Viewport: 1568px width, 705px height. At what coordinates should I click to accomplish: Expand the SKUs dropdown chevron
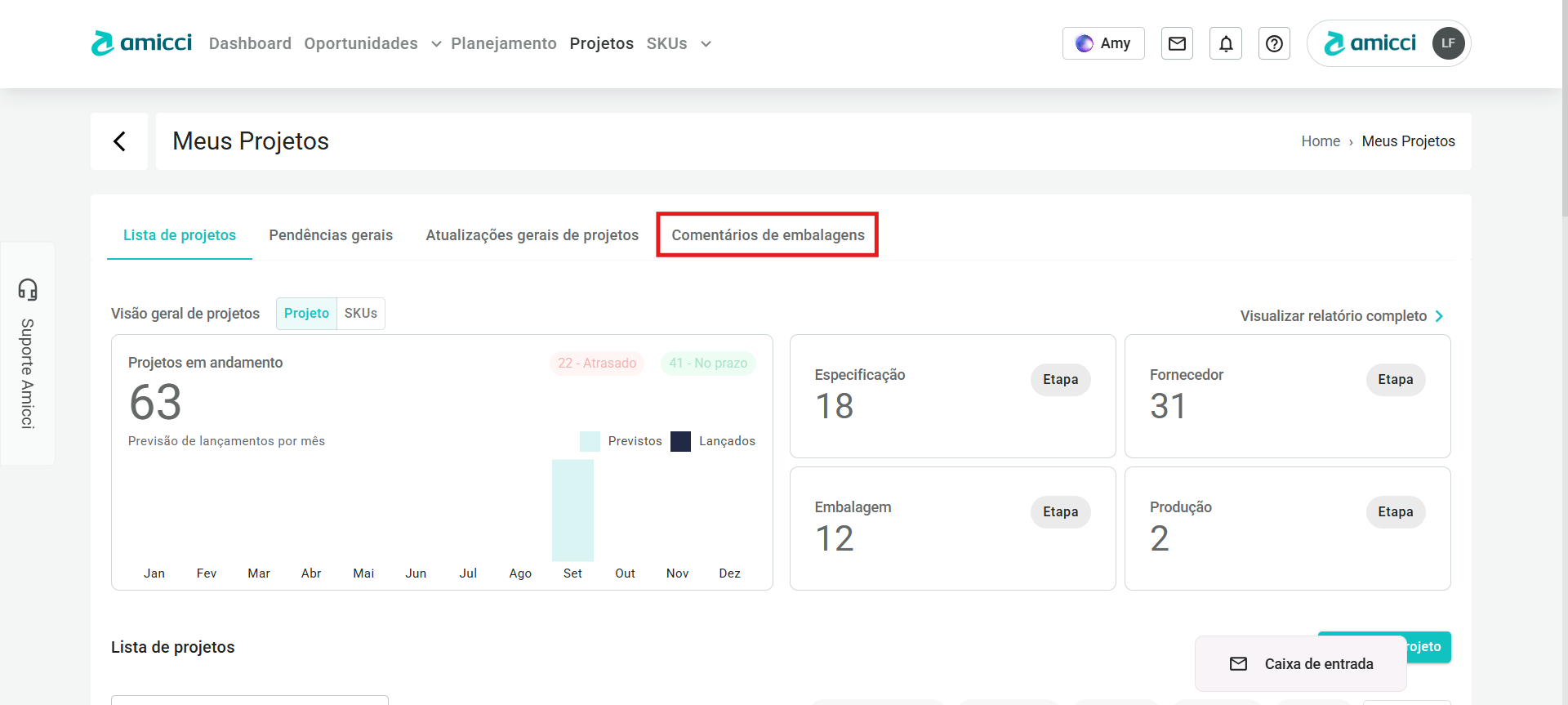[706, 44]
